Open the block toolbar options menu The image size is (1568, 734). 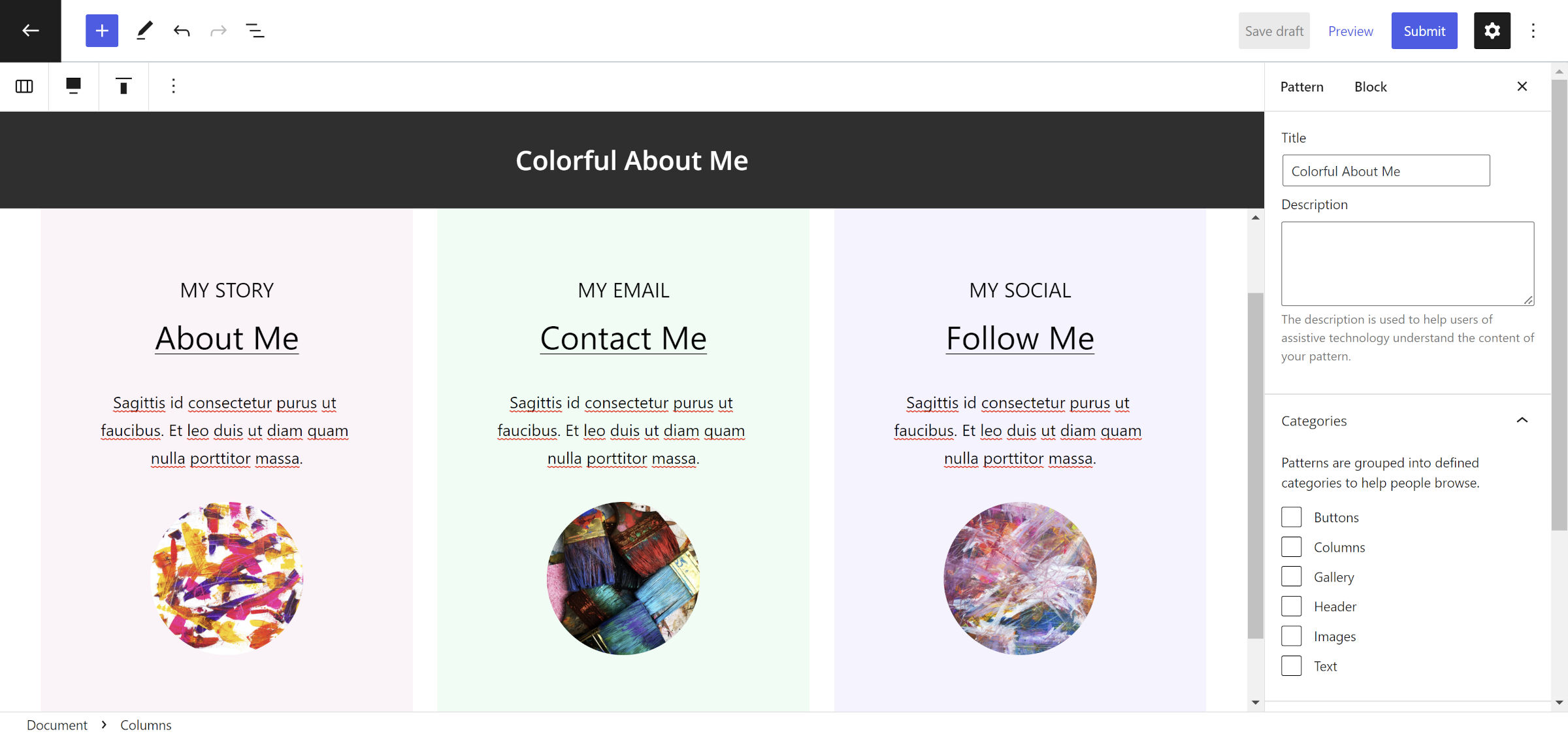[x=172, y=86]
